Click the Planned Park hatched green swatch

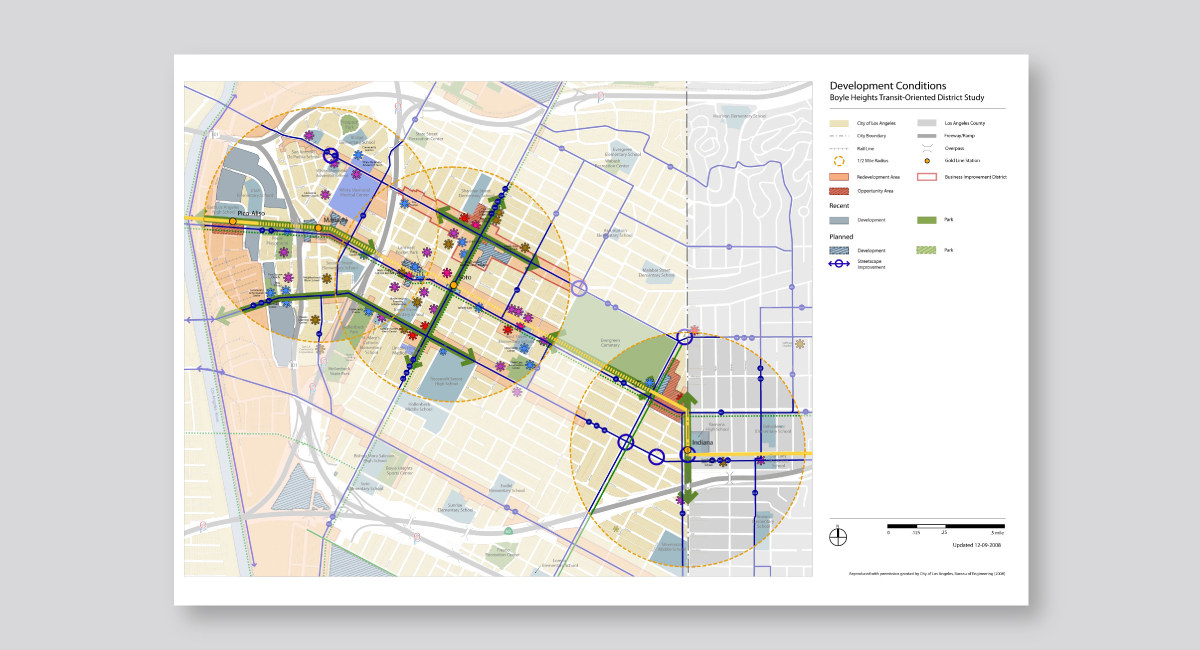926,250
